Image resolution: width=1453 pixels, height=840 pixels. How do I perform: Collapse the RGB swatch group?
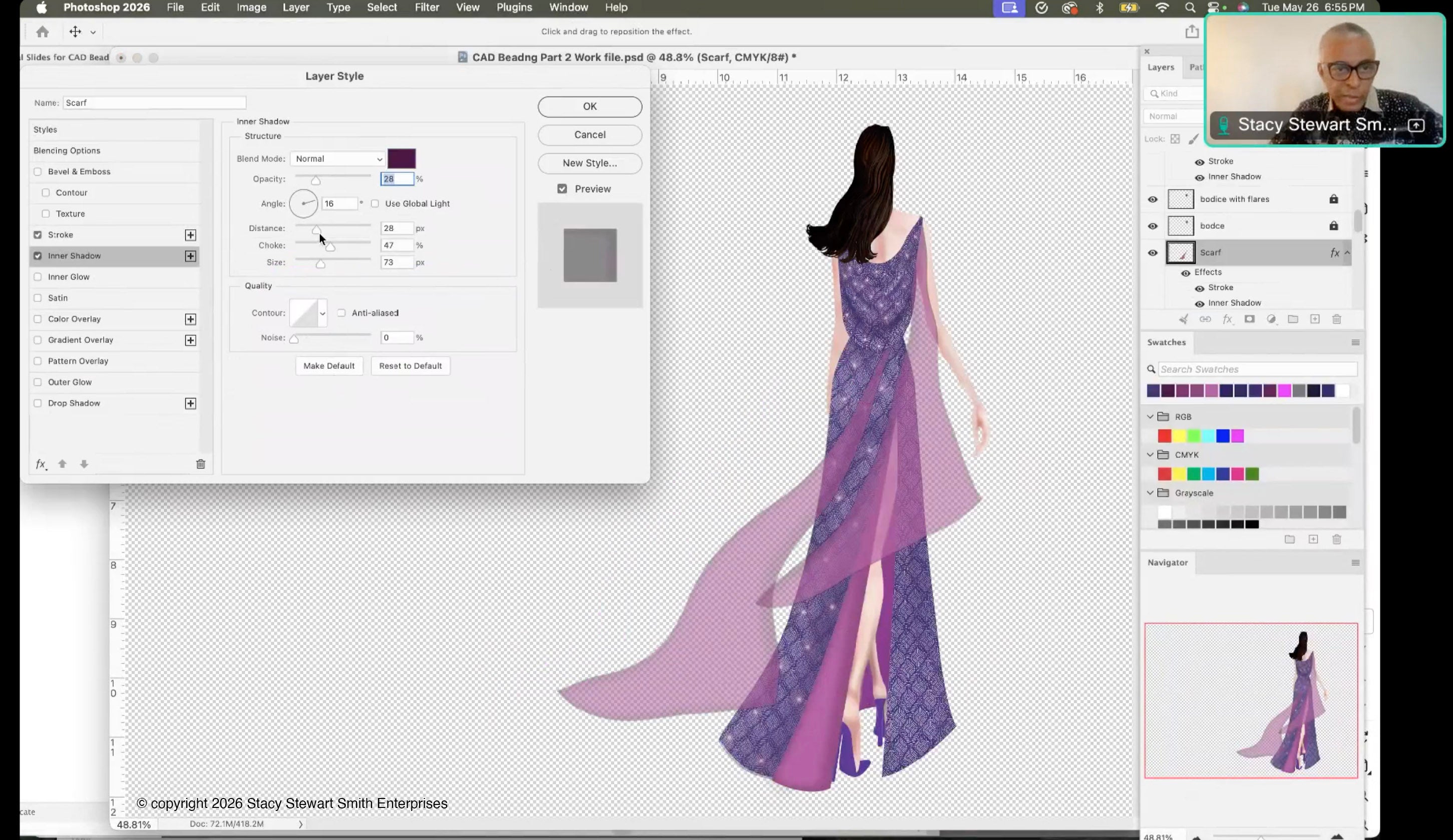[x=1150, y=416]
